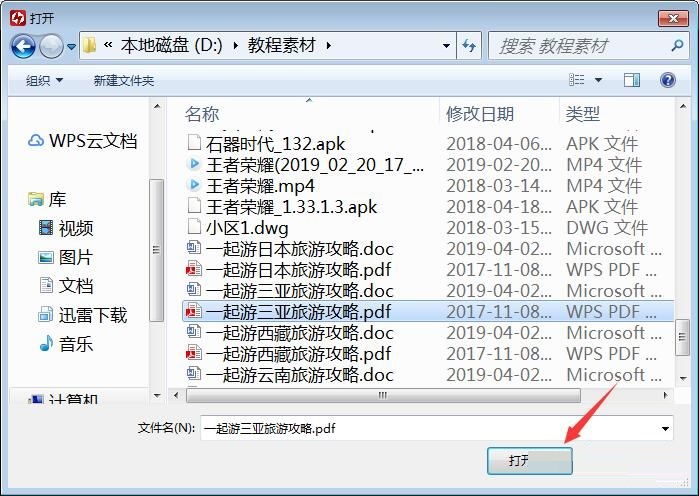Click the play icon of 王者荣耀.mp4
Image resolution: width=699 pixels, height=496 pixels.
click(x=194, y=184)
